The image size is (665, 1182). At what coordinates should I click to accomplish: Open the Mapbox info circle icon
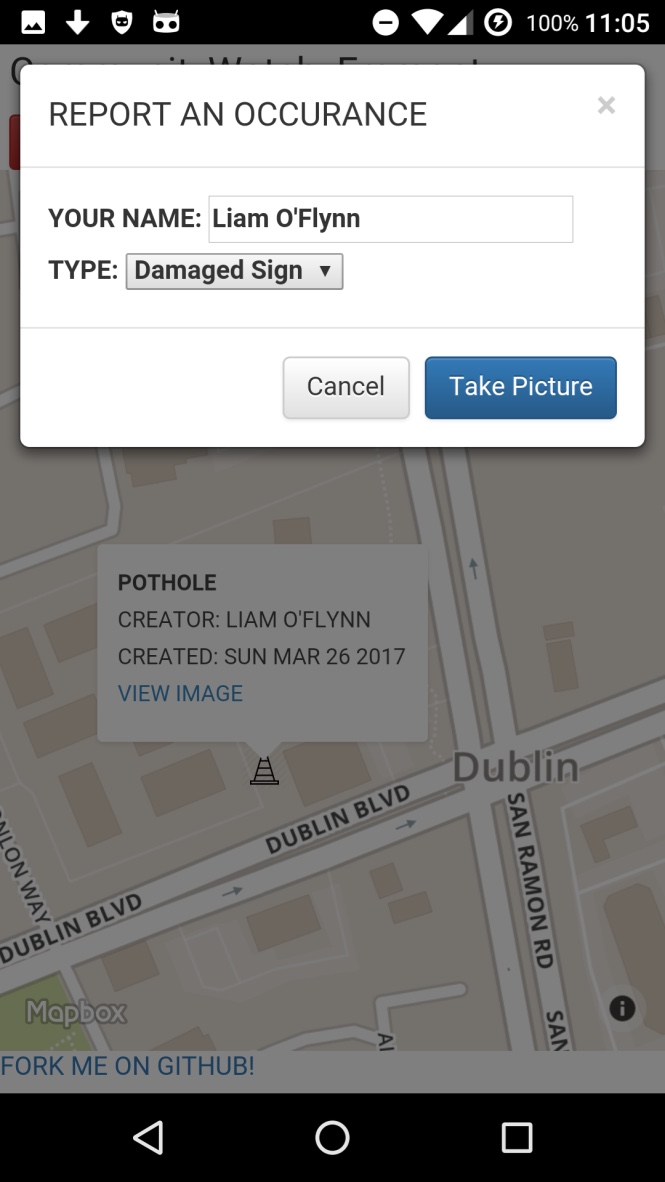point(622,1008)
